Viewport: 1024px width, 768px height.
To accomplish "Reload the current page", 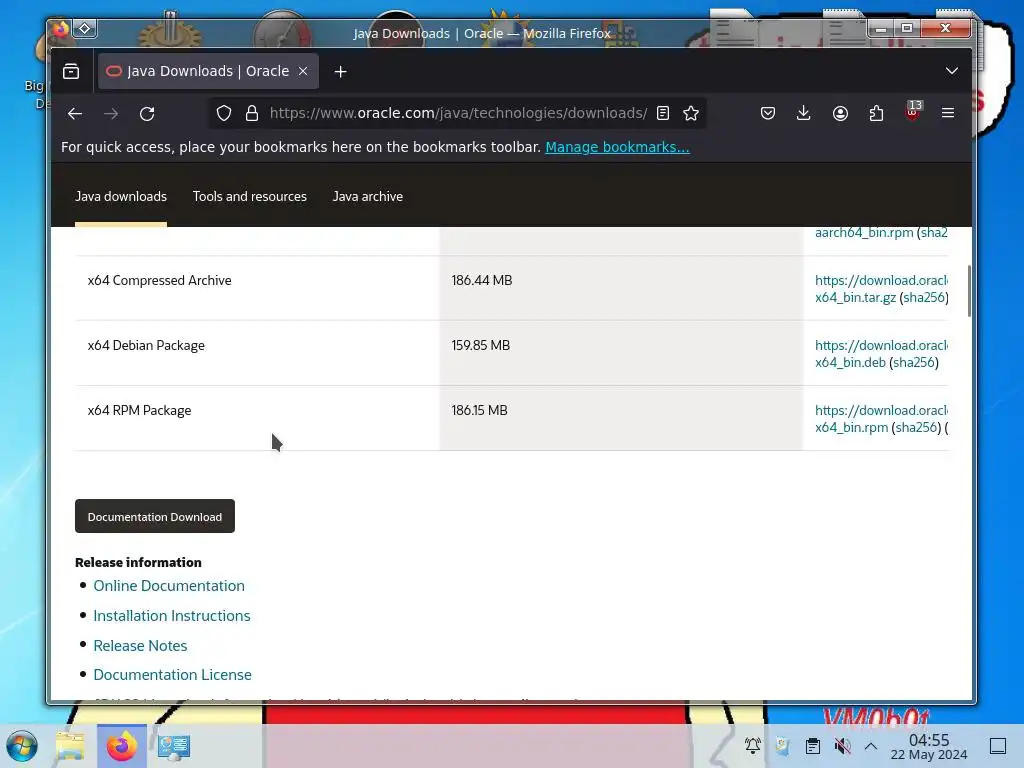I will [x=147, y=114].
